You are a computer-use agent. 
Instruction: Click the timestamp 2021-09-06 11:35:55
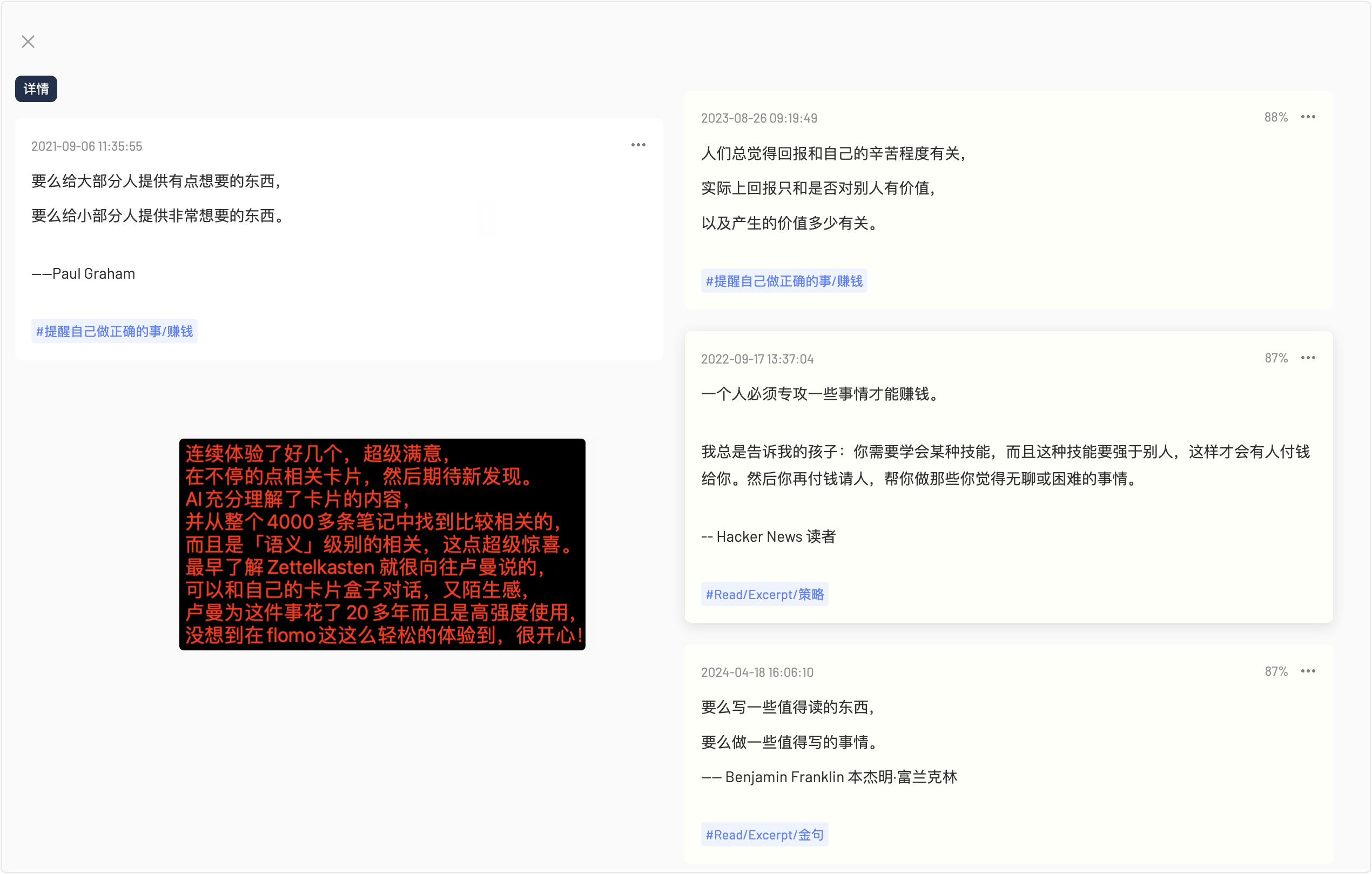86,146
